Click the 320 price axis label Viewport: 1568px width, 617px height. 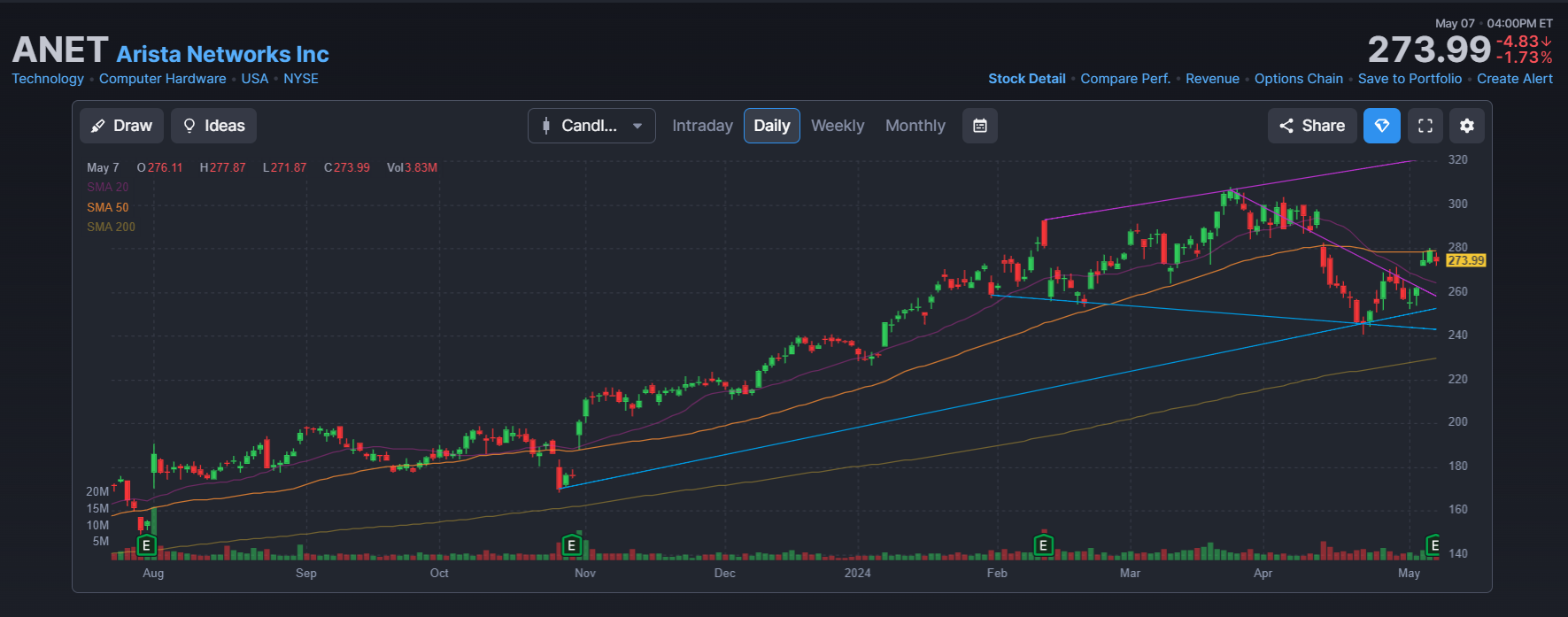point(1457,159)
